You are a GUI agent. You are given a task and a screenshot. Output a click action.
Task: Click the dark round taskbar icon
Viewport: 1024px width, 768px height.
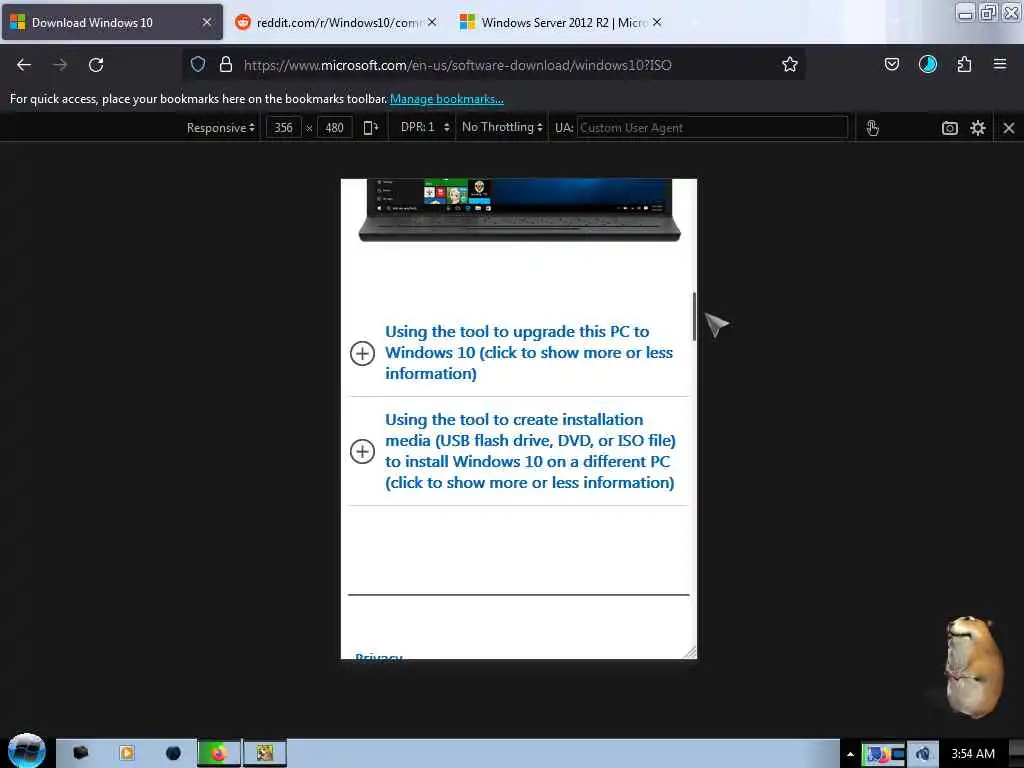coord(173,753)
